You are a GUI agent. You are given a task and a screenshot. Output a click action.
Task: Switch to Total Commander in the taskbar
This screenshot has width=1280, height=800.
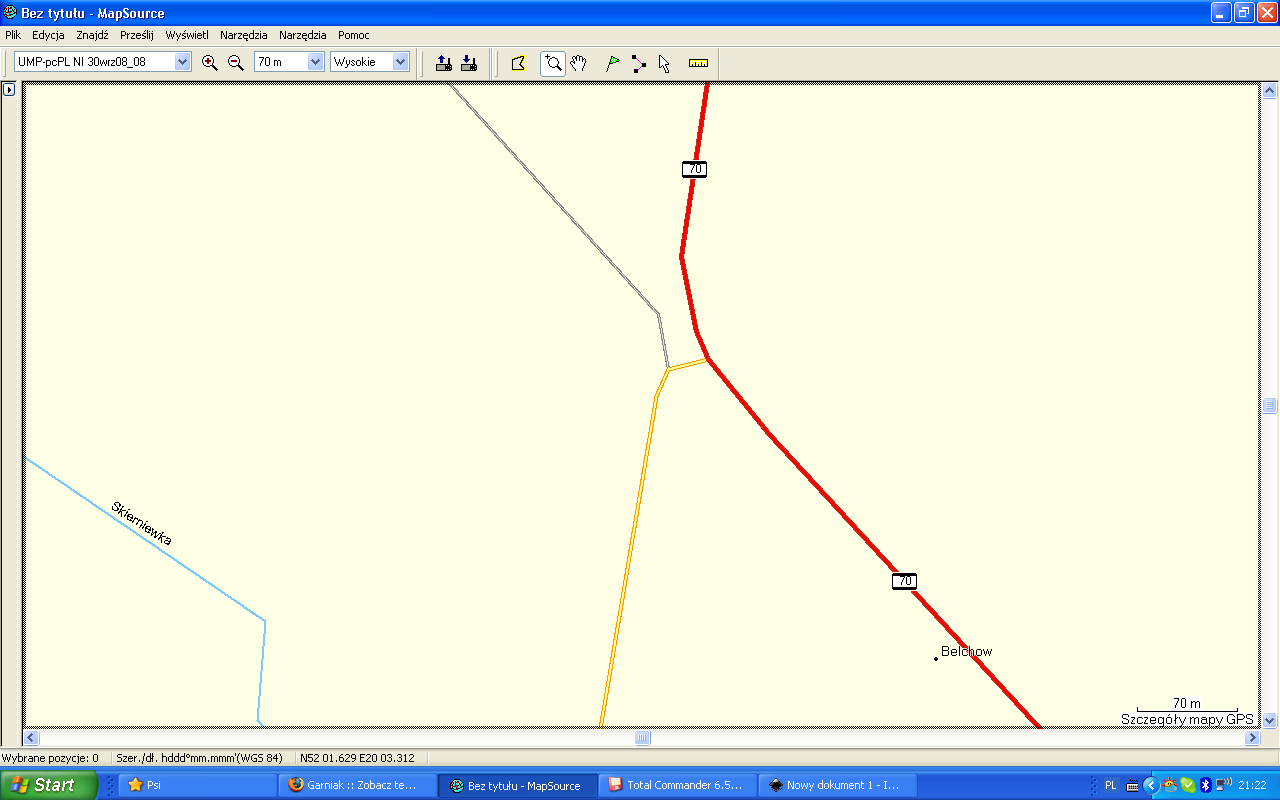(676, 785)
